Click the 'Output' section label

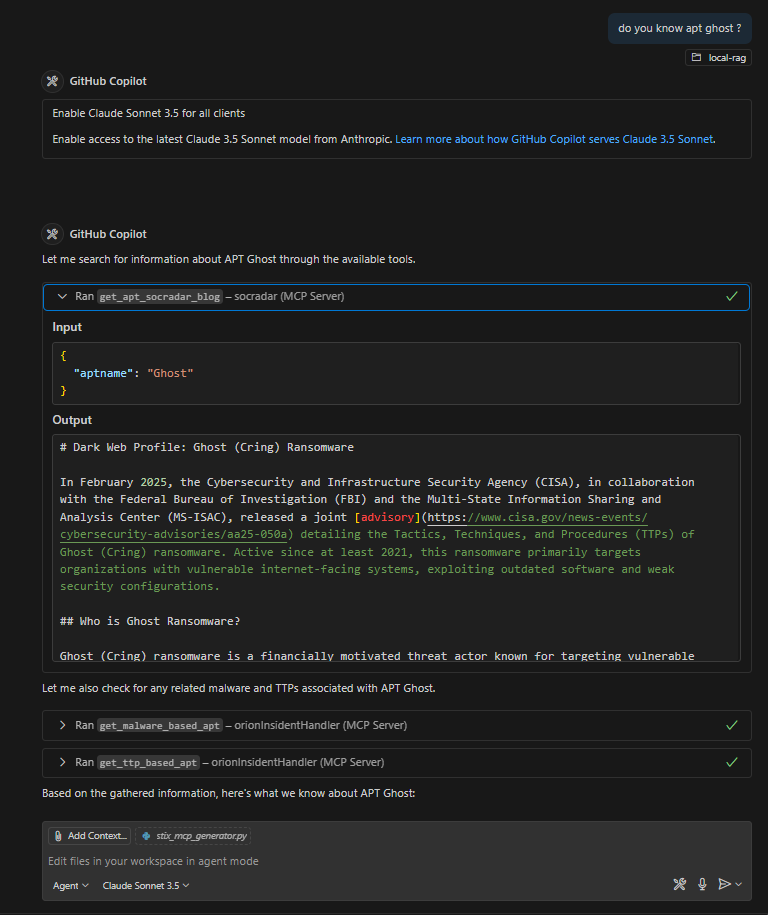tap(72, 420)
